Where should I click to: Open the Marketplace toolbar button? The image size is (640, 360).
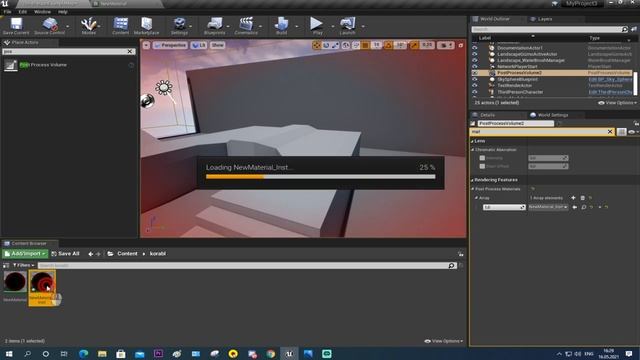(147, 26)
